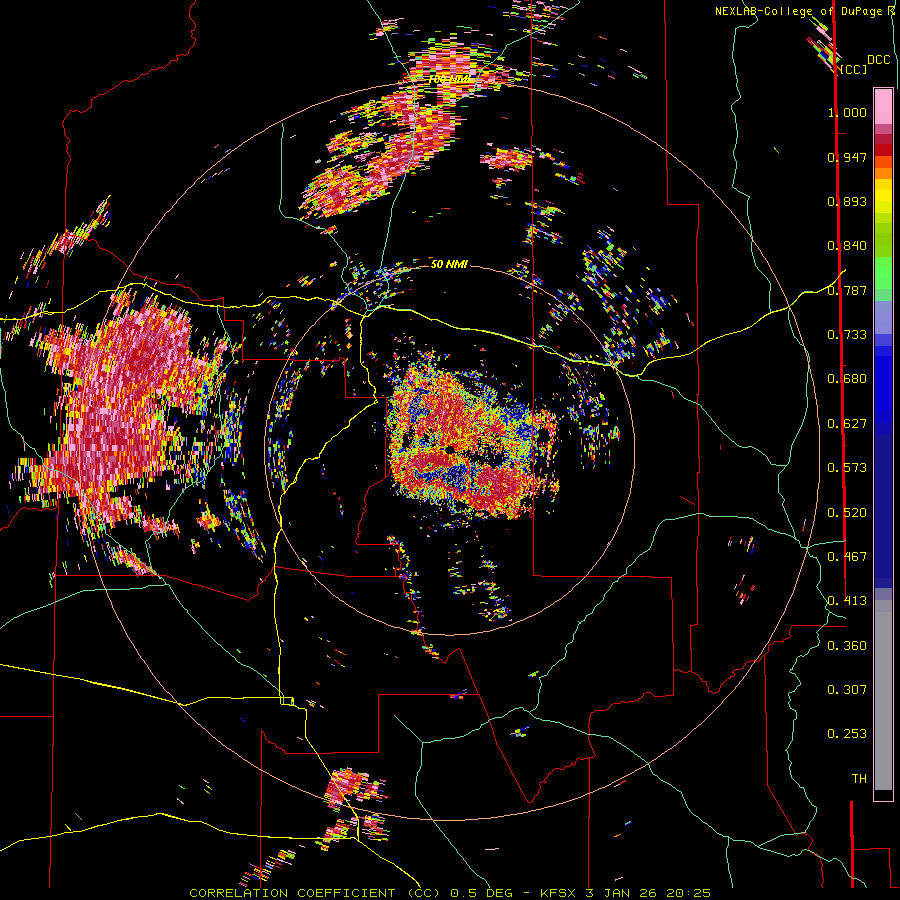Select the 0.413 legend value

847,601
